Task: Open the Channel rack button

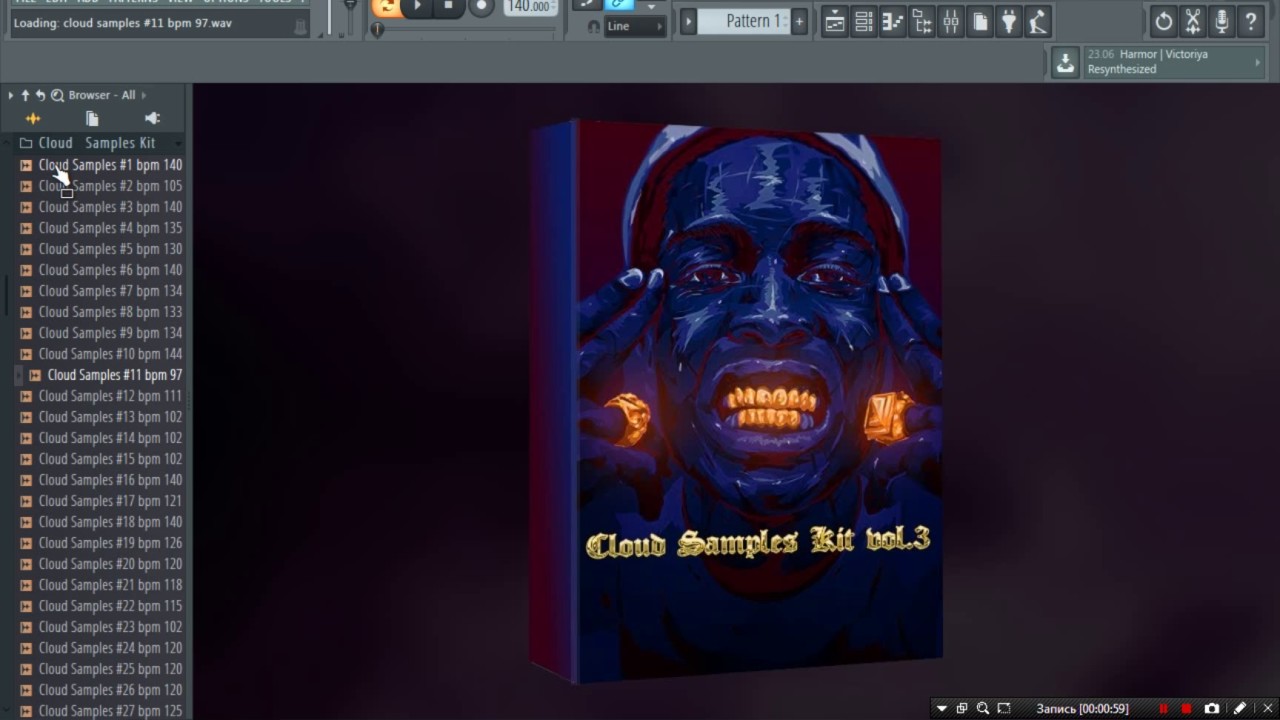Action: pyautogui.click(x=864, y=21)
